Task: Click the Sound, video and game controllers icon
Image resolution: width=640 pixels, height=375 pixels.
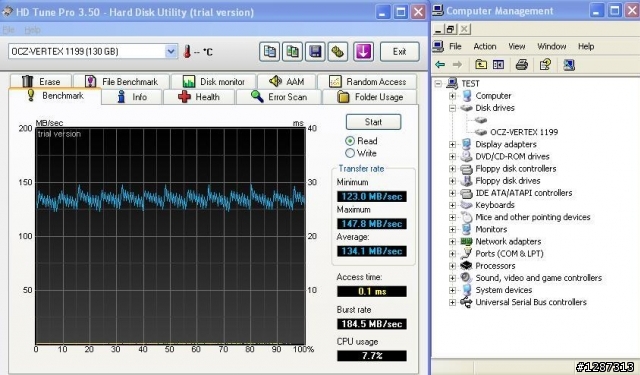Action: pos(466,278)
